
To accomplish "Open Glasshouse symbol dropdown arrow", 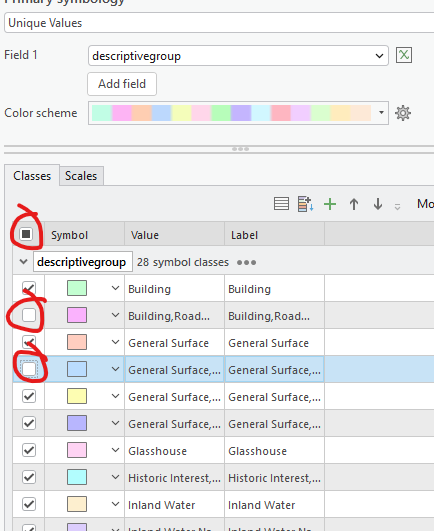I will pos(115,450).
